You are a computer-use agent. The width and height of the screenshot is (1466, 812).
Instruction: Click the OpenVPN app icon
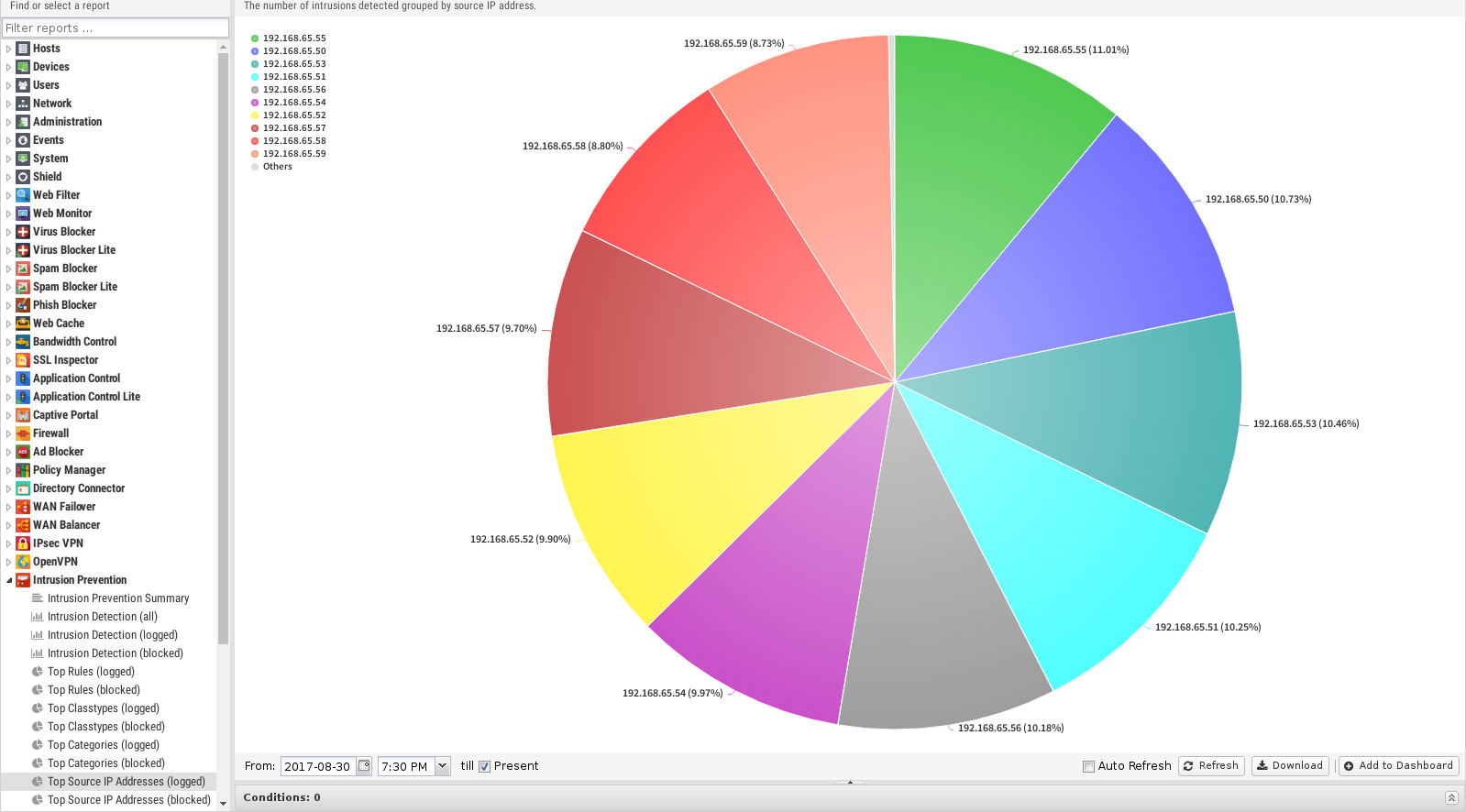23,562
